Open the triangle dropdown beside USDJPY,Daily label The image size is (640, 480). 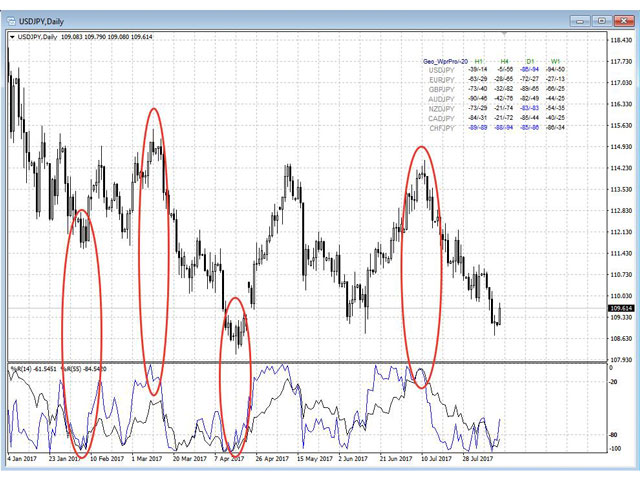(11, 38)
